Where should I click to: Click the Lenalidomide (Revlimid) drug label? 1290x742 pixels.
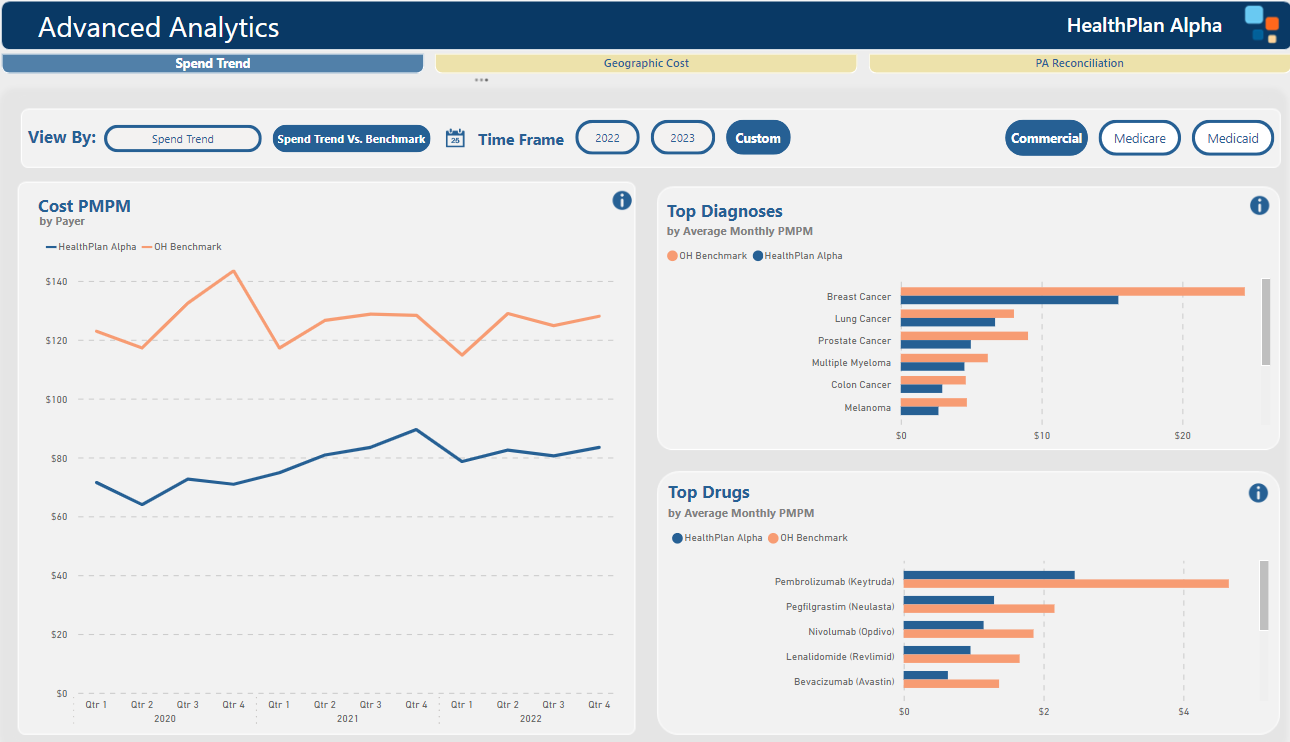click(x=840, y=657)
